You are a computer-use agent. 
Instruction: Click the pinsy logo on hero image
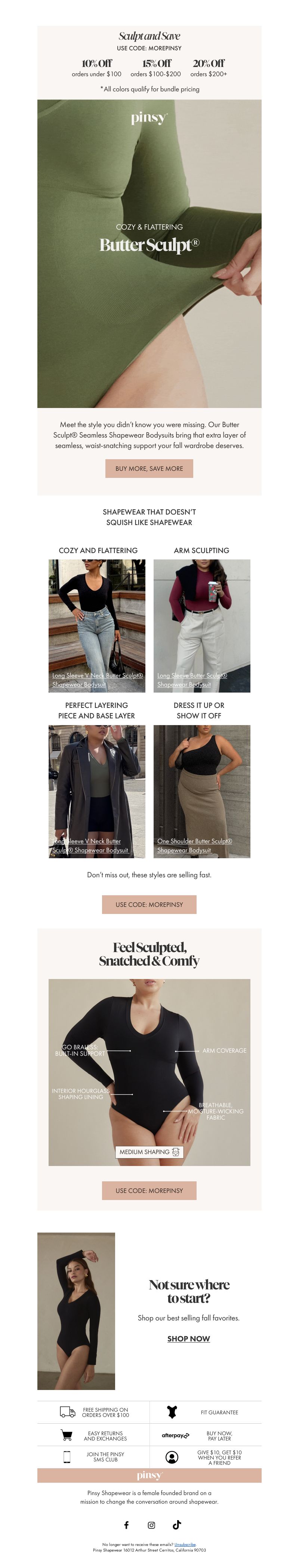(149, 118)
